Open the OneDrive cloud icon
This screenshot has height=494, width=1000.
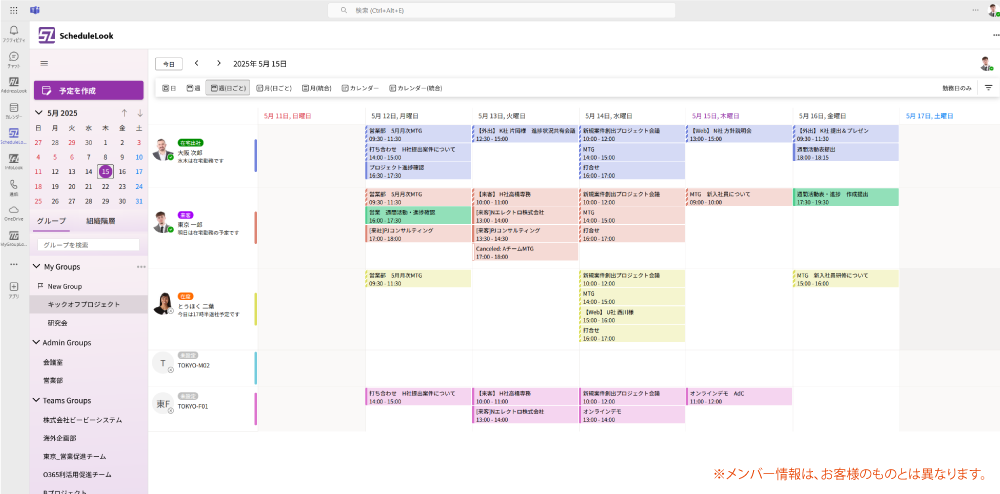(14, 212)
